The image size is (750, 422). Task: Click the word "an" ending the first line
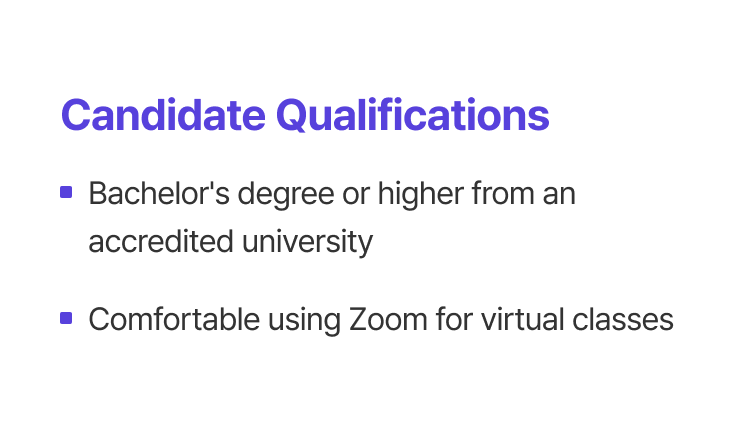560,193
